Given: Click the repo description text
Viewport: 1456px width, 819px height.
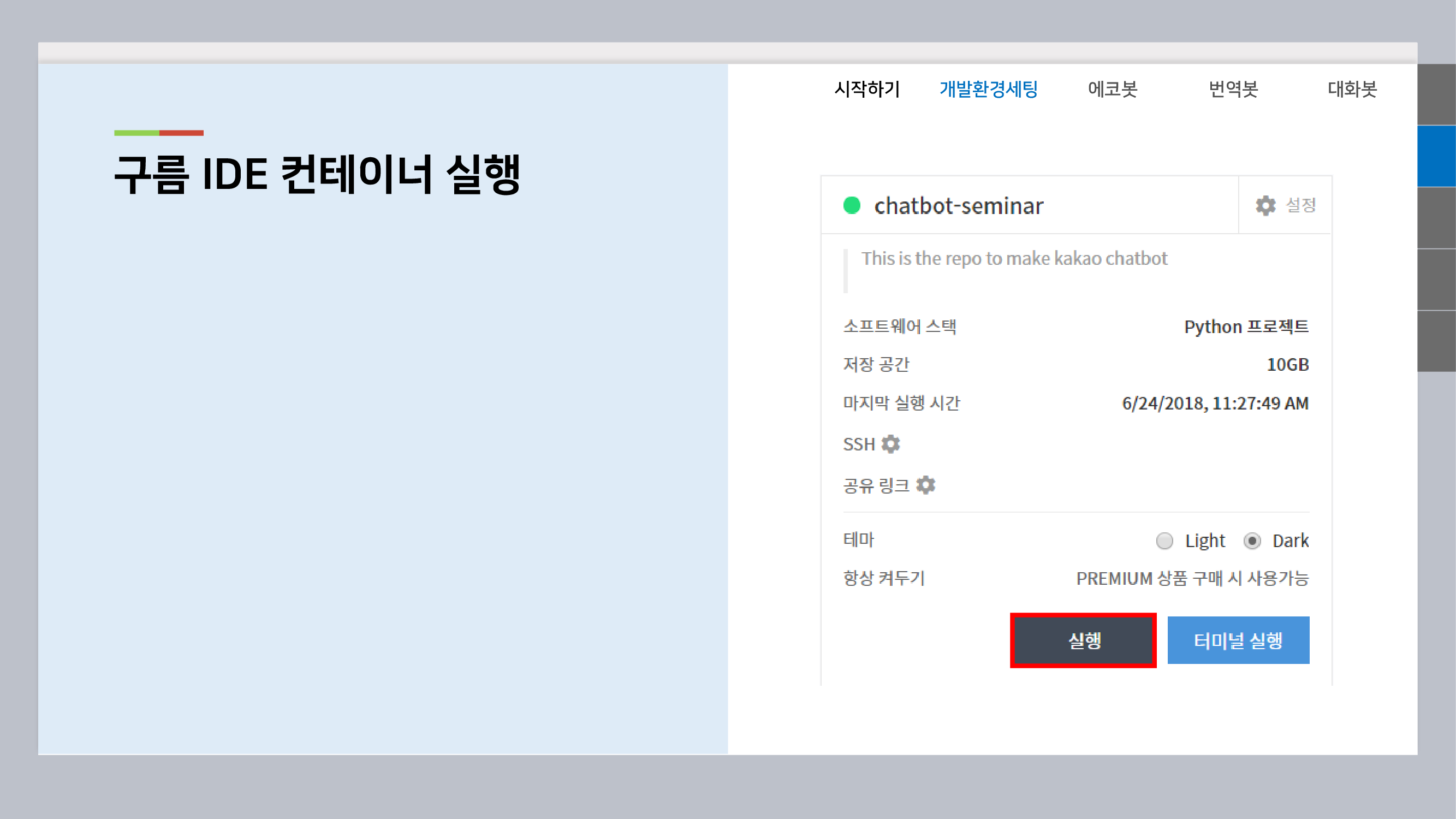Looking at the screenshot, I should point(1013,258).
